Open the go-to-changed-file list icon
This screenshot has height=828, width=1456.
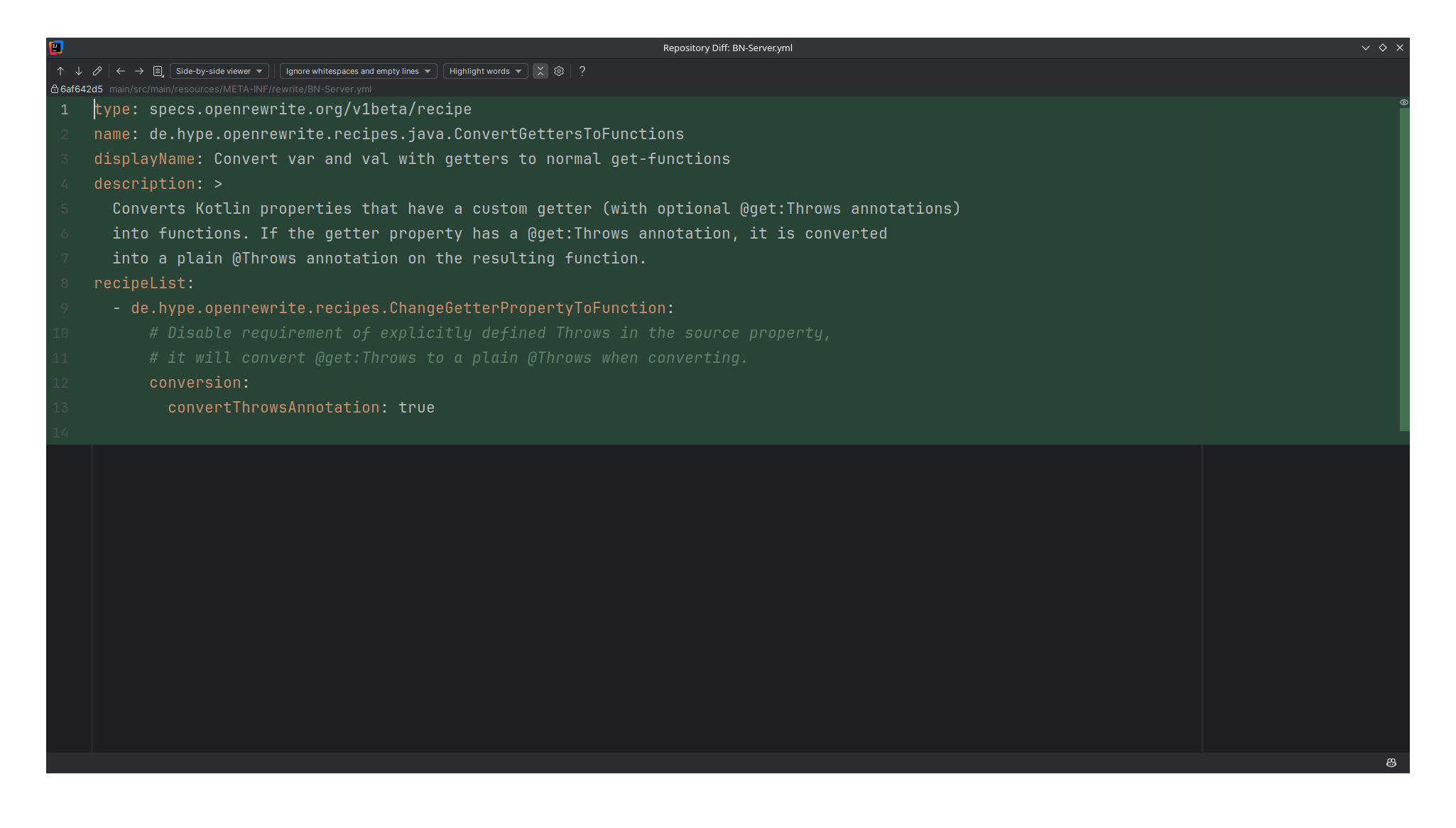tap(158, 71)
